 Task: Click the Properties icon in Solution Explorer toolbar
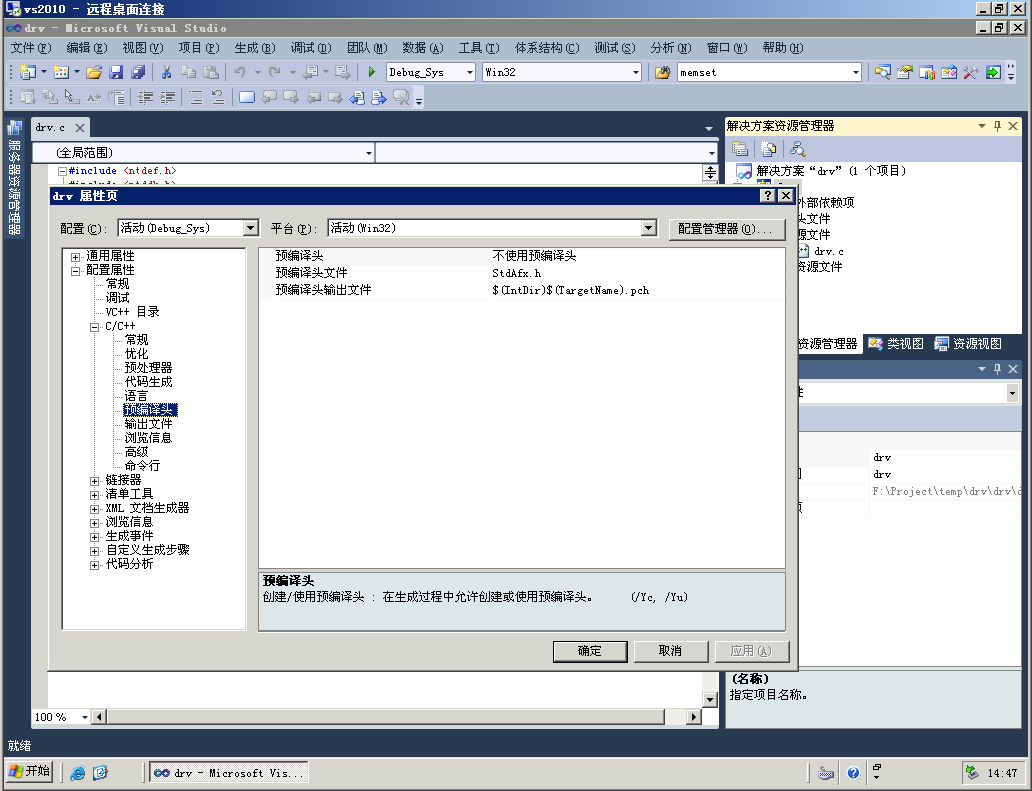click(741, 149)
